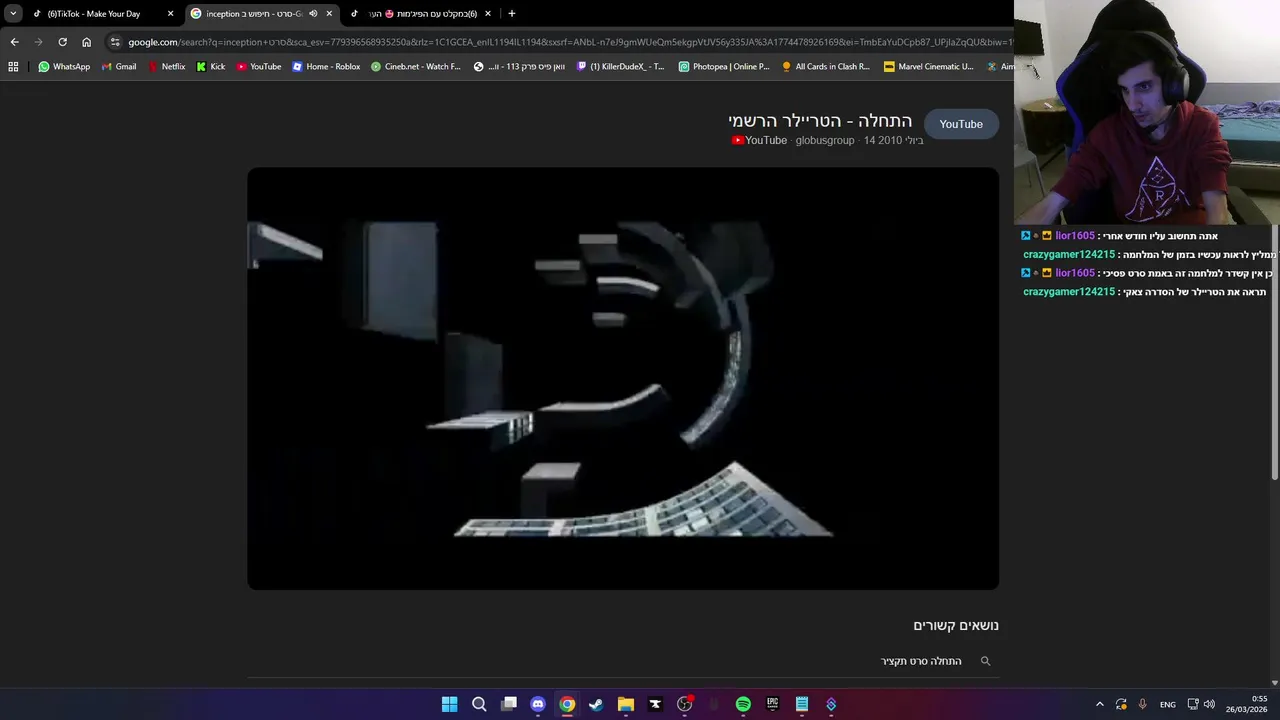Click first crazygamer124215 chat username
Screen dimensions: 1280x720
click(1069, 255)
